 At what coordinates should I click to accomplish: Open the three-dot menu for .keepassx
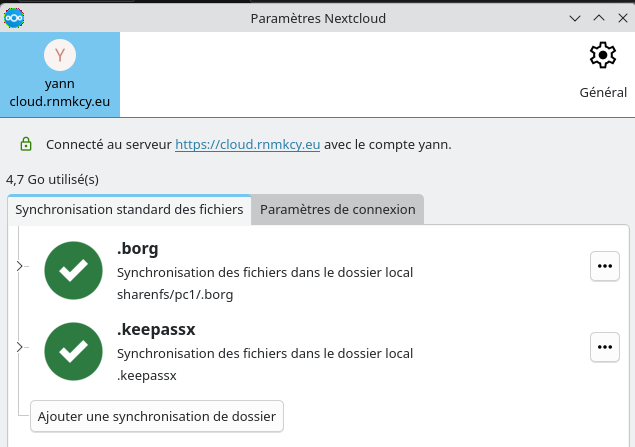tap(603, 347)
